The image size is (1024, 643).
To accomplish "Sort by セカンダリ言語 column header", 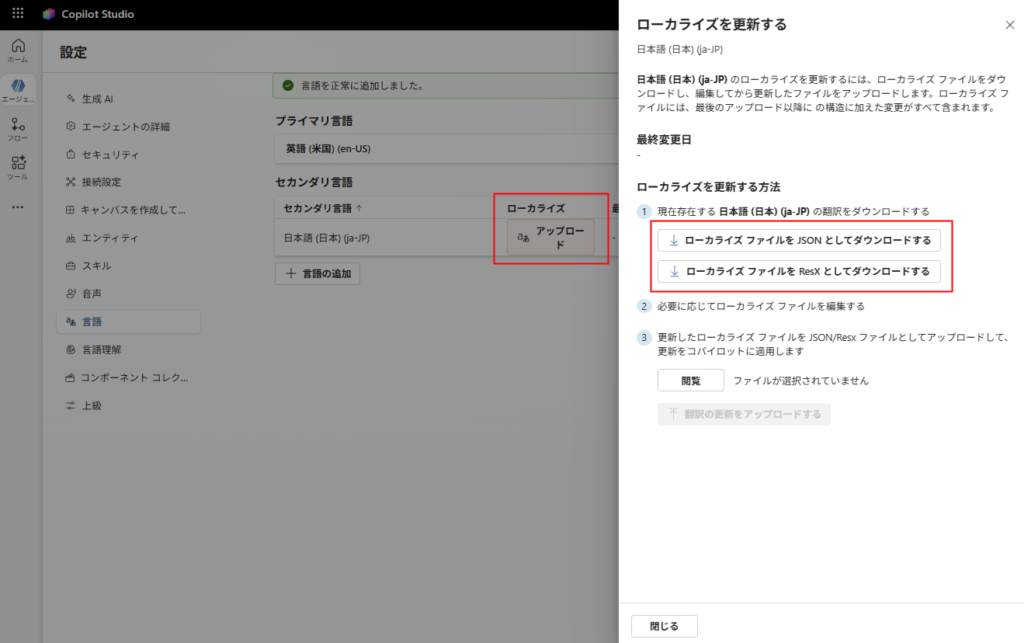I will point(323,208).
